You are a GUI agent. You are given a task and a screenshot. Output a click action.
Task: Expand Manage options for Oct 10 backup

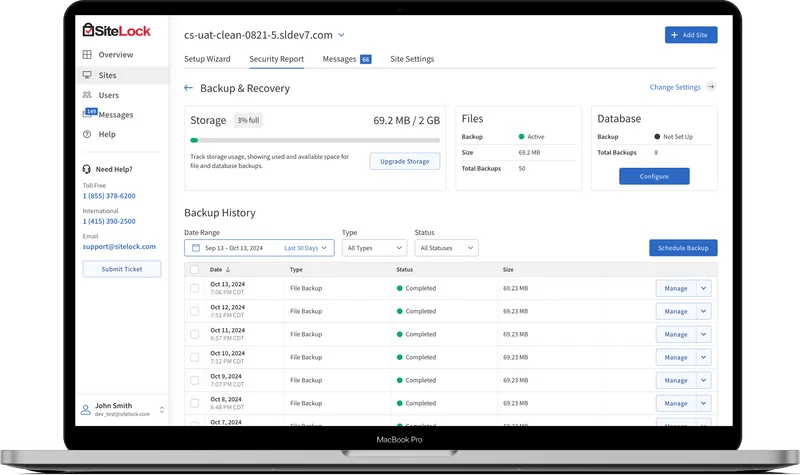click(x=704, y=357)
